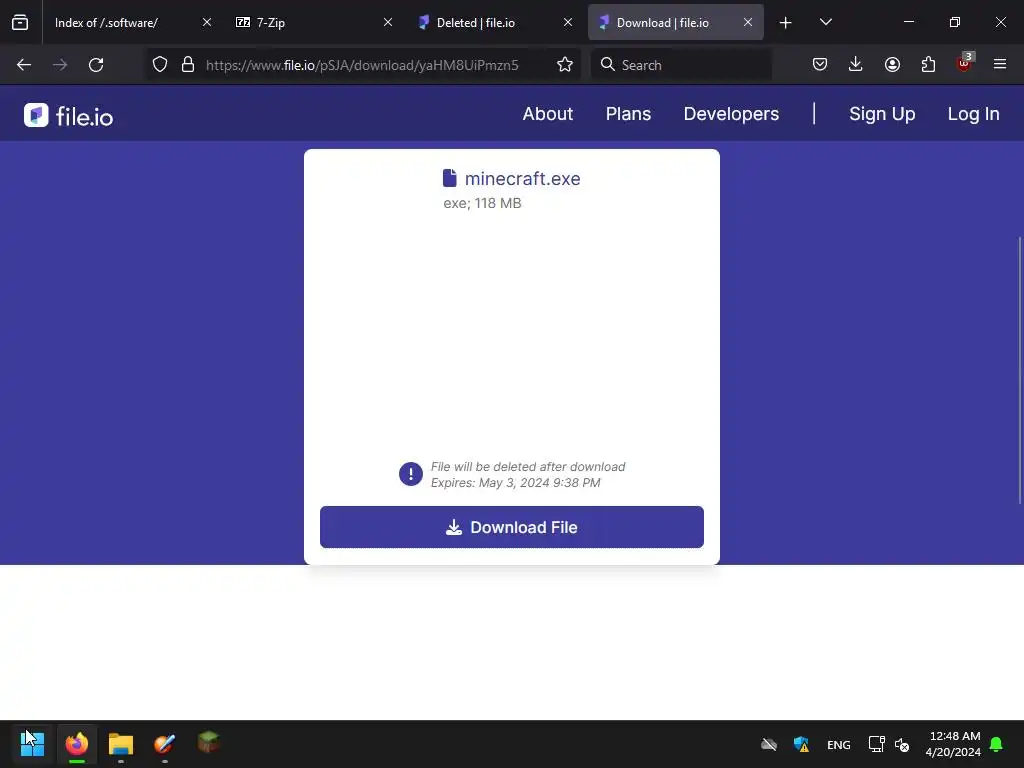1024x768 pixels.
Task: Open the Developers page
Action: (731, 114)
